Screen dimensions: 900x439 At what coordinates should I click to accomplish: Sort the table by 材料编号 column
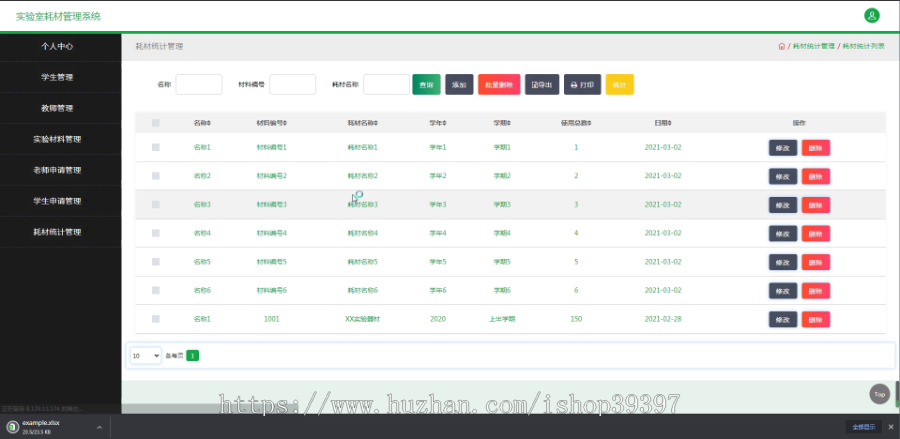click(x=271, y=123)
